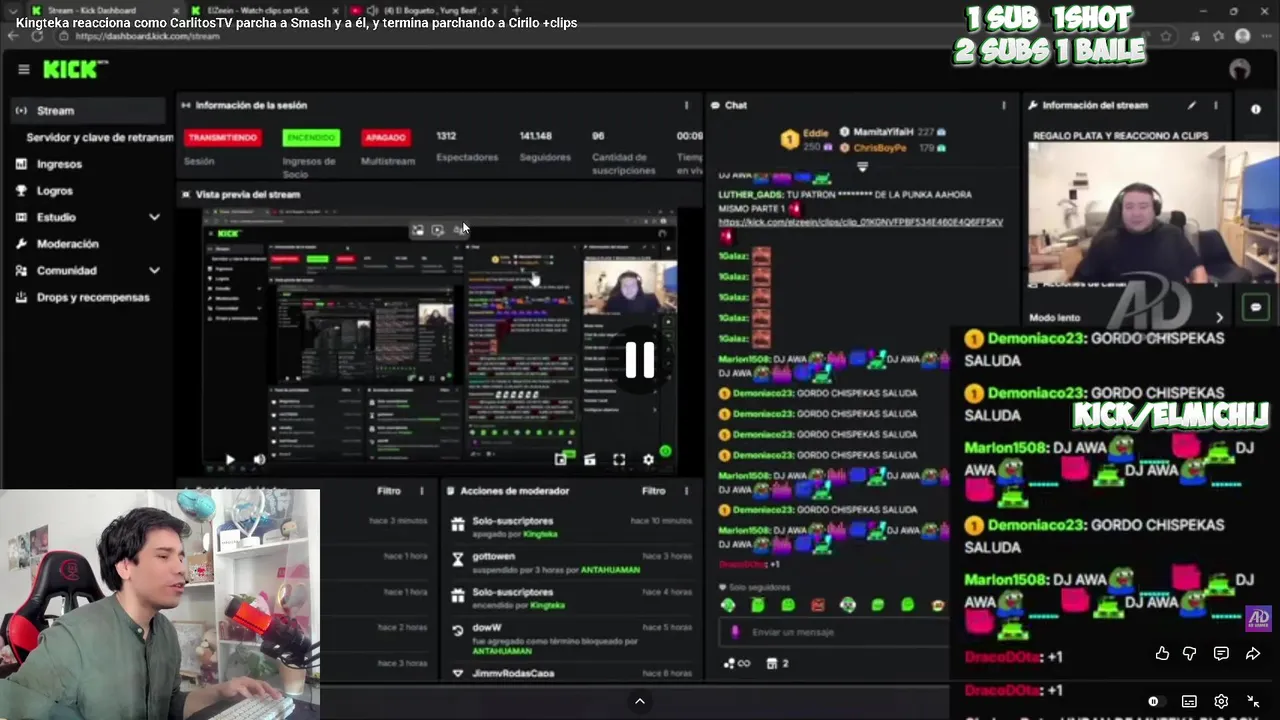Open Información de la sesión options menu
This screenshot has width=1280, height=720.
(x=686, y=105)
